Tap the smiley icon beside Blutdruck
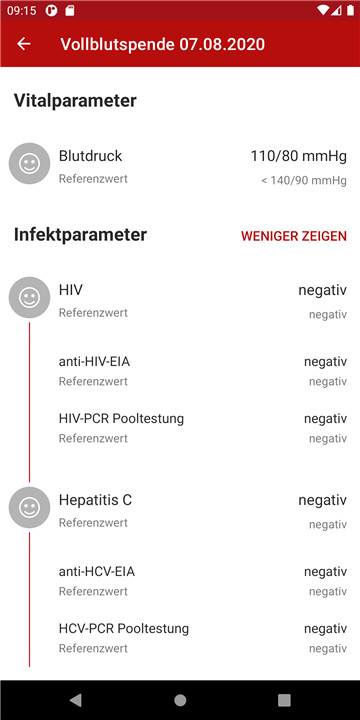 coord(29,163)
